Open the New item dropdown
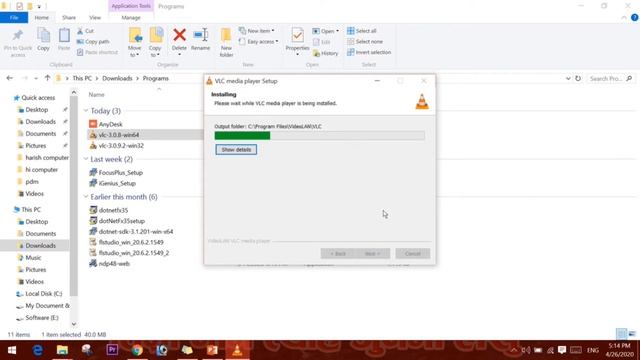640x360 pixels. 257,31
